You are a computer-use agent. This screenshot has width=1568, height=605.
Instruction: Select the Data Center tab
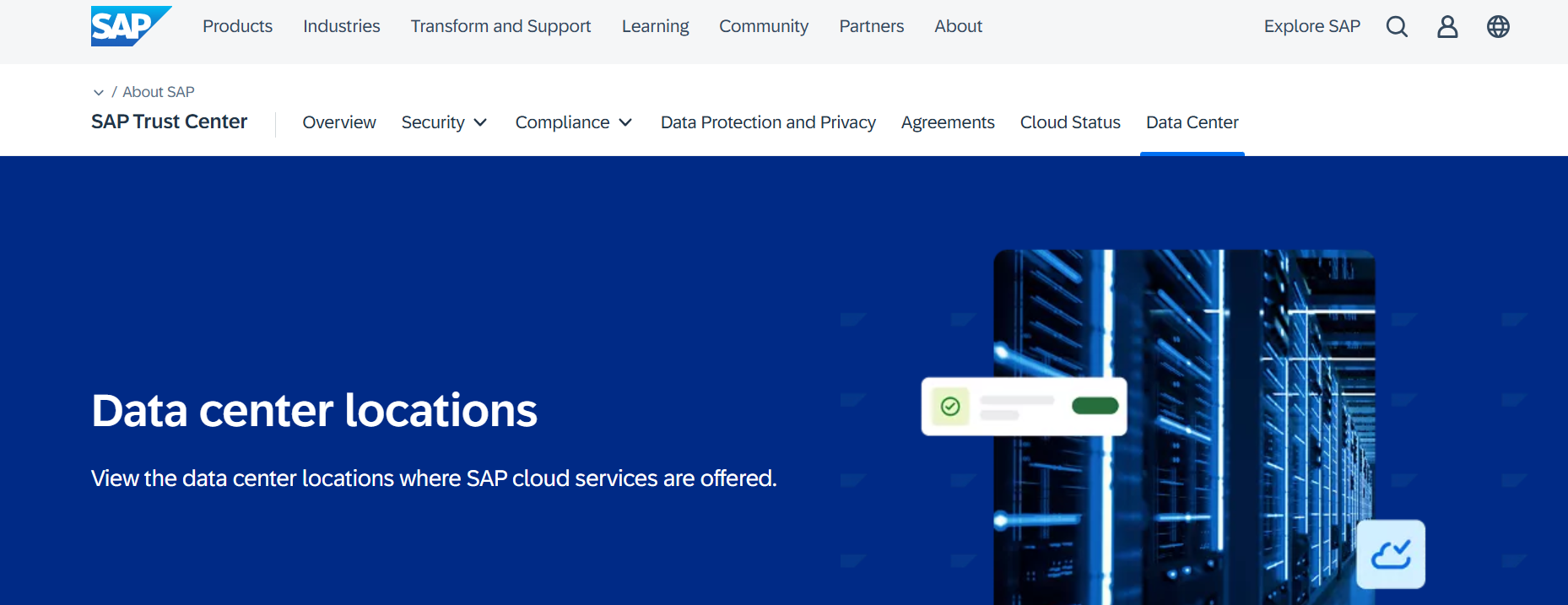pyautogui.click(x=1192, y=122)
